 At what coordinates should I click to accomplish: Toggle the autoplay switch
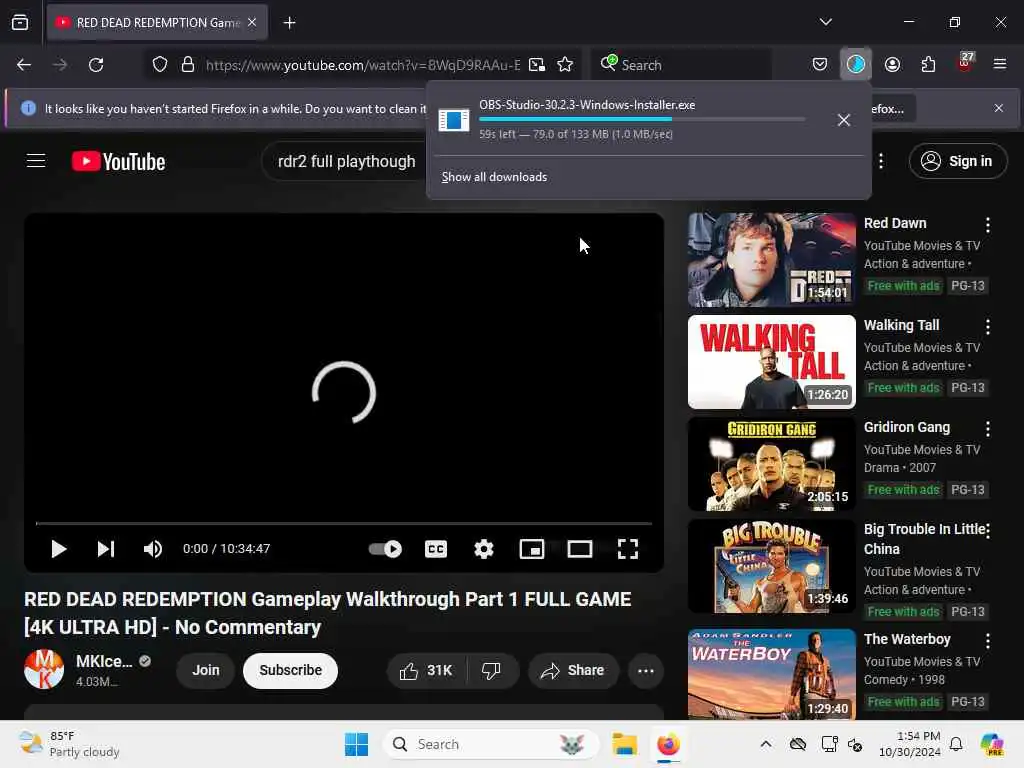[x=385, y=549]
